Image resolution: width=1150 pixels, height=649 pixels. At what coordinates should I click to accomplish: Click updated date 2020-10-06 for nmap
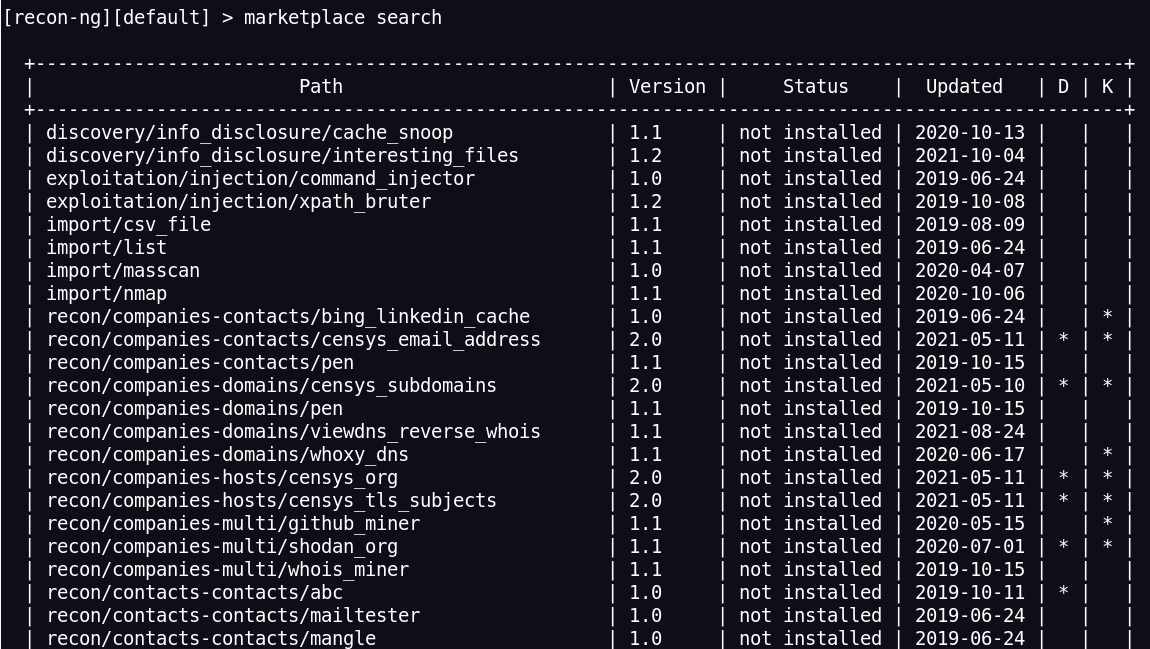click(x=970, y=293)
